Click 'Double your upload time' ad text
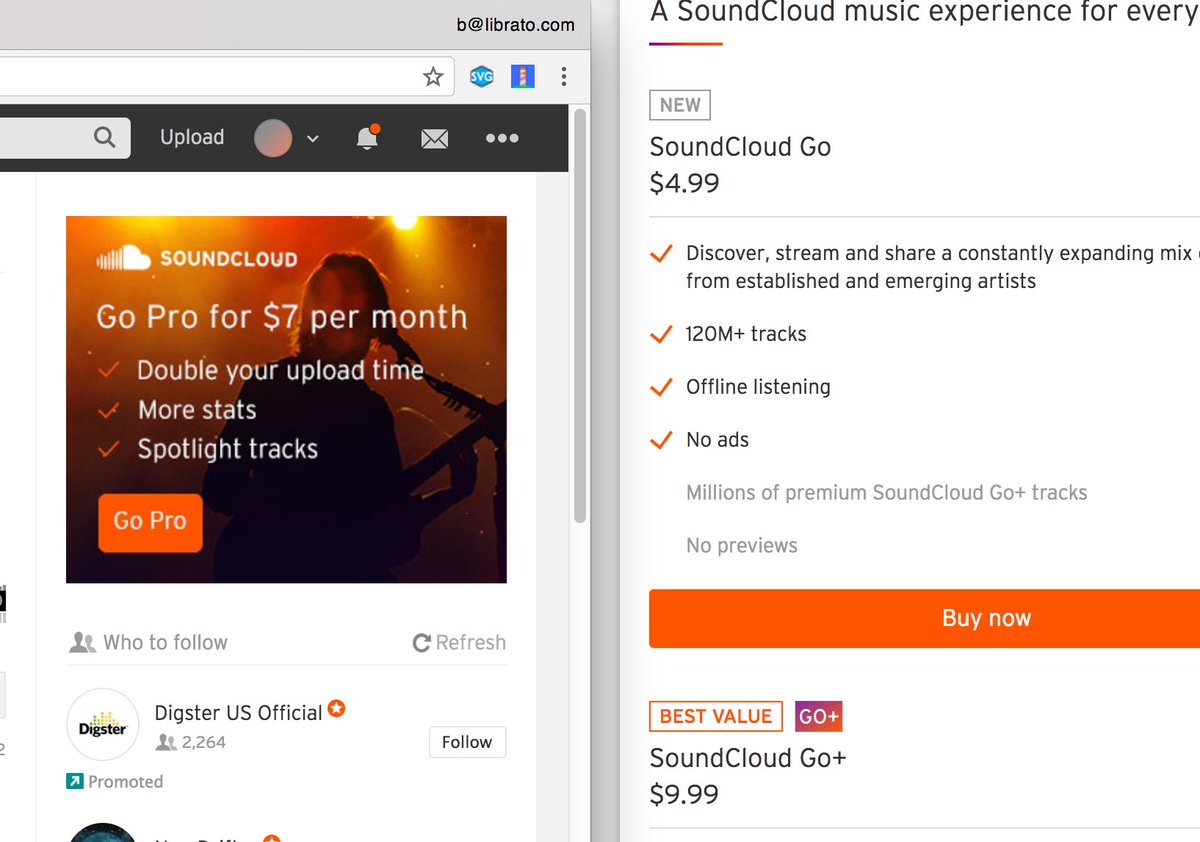The image size is (1200, 842). click(x=280, y=371)
